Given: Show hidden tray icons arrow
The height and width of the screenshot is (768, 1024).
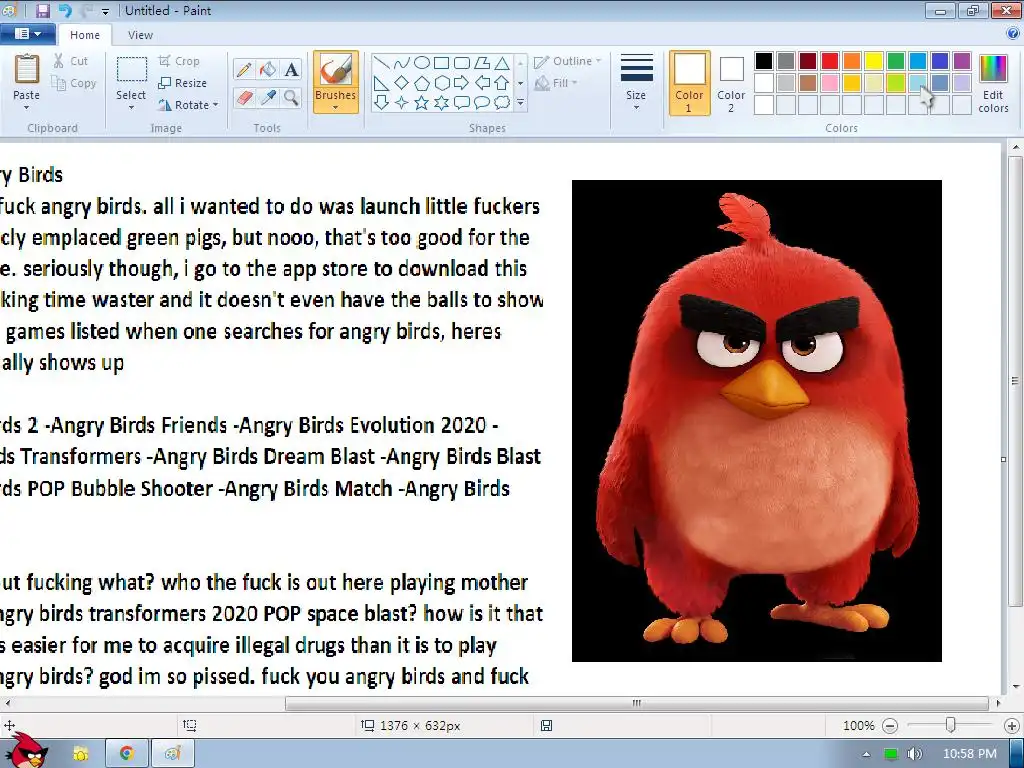Looking at the screenshot, I should (866, 754).
